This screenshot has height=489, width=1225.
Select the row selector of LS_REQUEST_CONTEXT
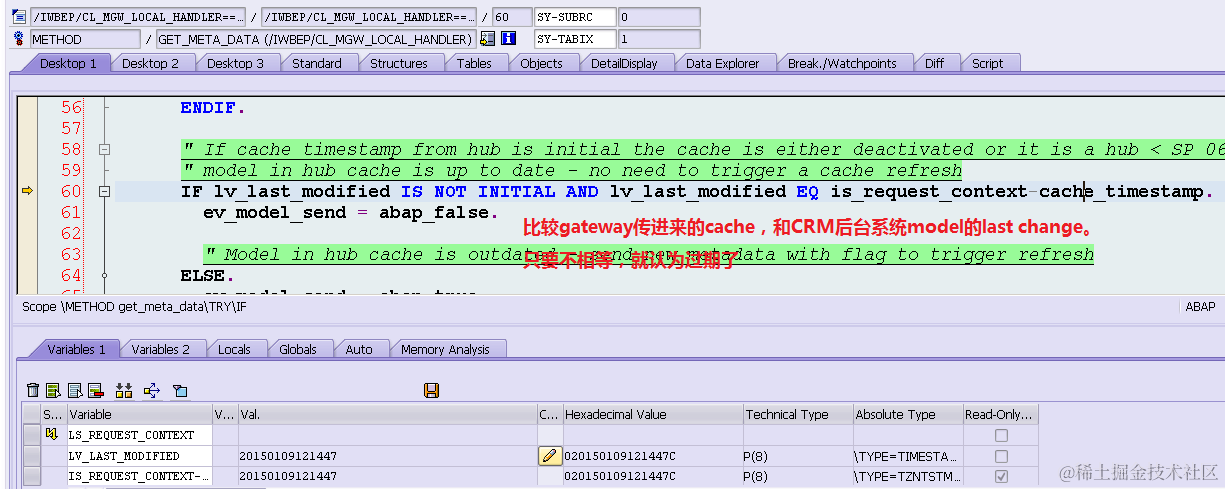pos(31,435)
